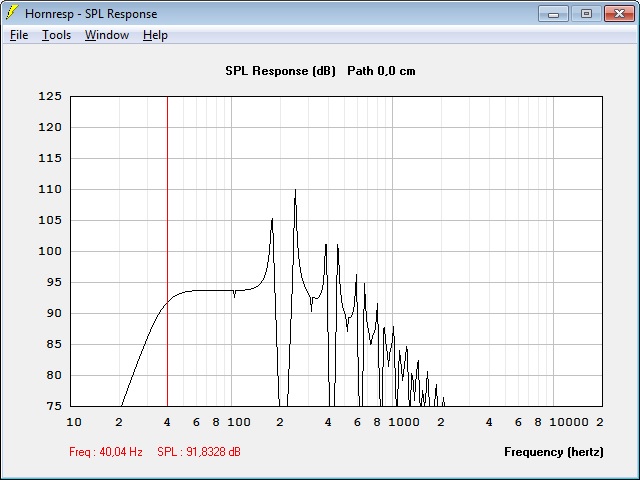
Task: Click the 'SPL Response (dB)' chart title
Action: point(280,71)
